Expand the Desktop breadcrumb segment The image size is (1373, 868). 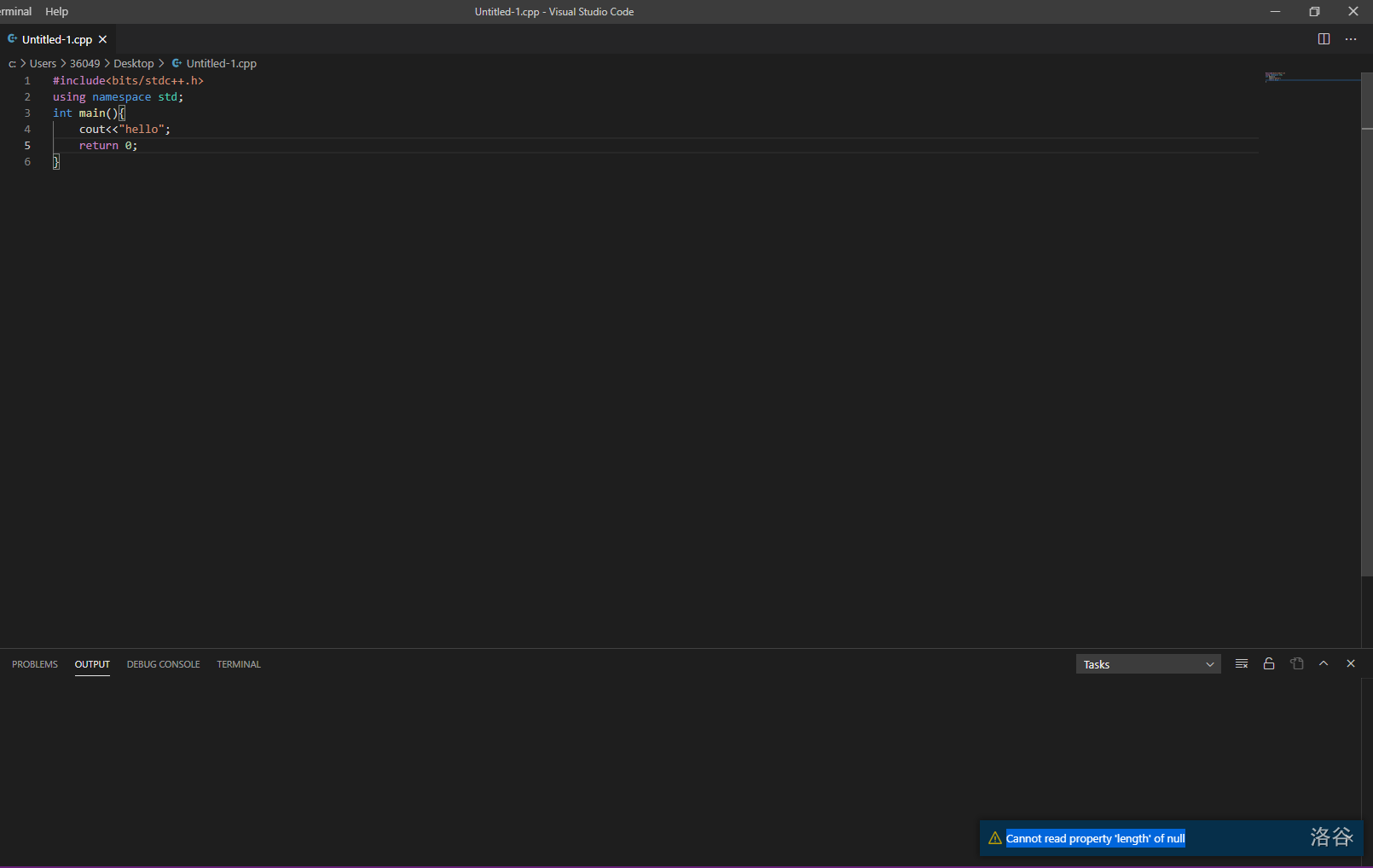pyautogui.click(x=134, y=64)
